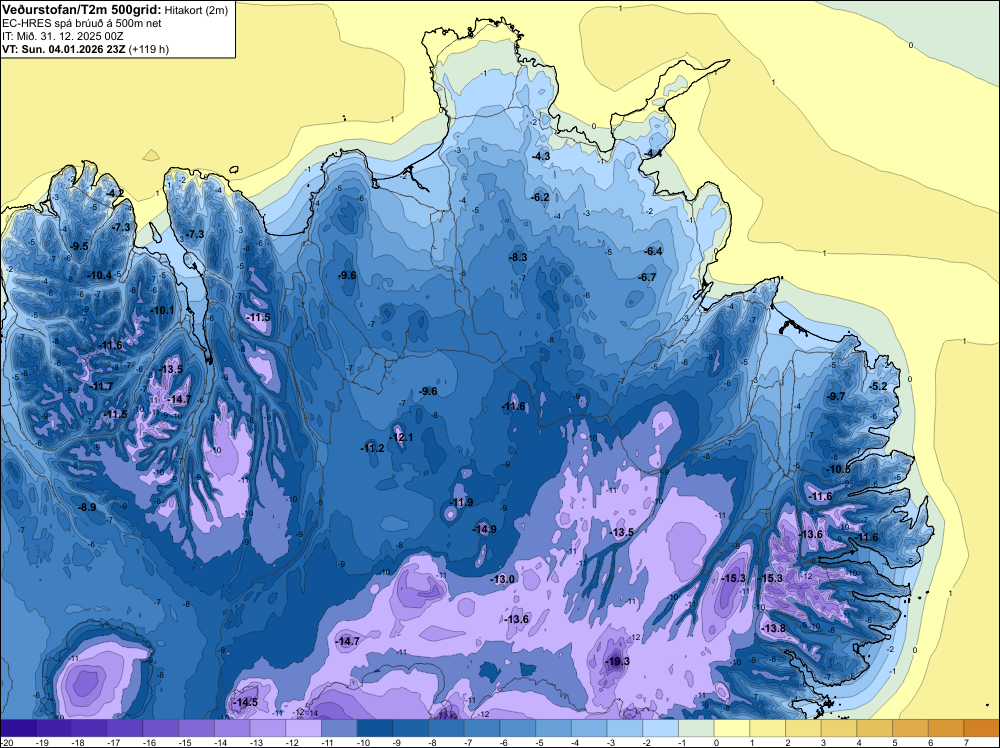Select the -10.5 temperature label
Screen dimensions: 1000x748
(839, 469)
